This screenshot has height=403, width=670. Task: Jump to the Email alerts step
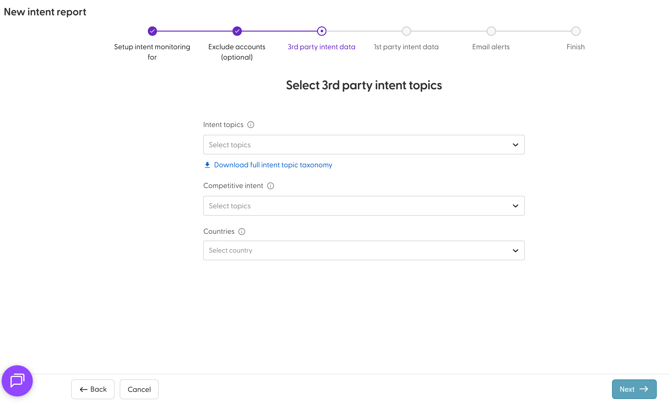coord(491,31)
